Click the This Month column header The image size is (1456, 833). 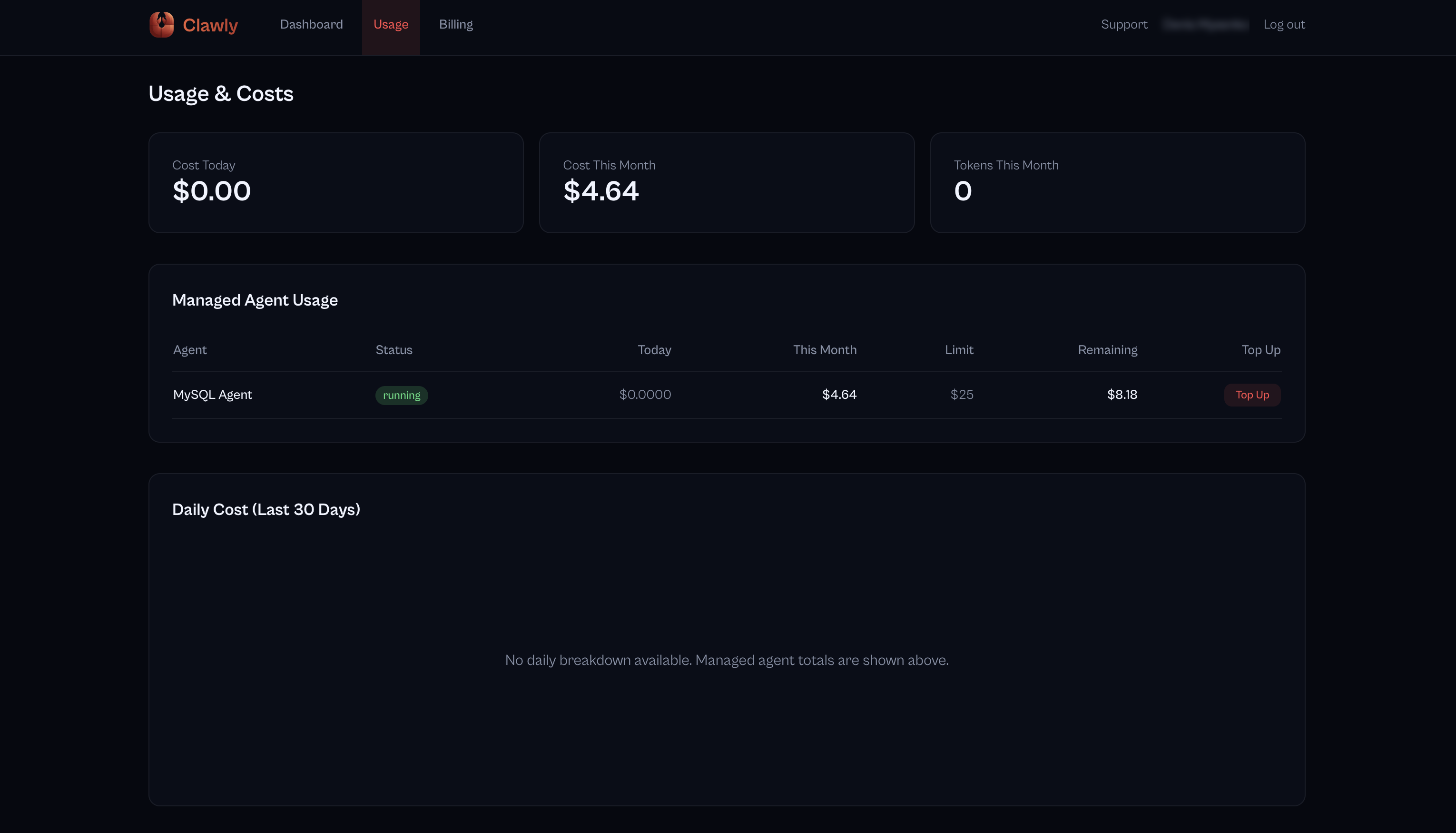pyautogui.click(x=824, y=349)
